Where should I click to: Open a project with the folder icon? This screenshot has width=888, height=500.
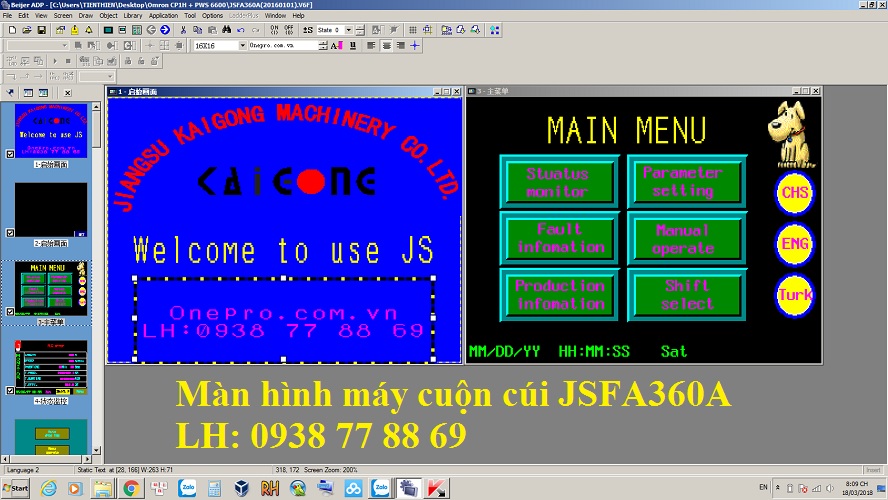(27, 30)
